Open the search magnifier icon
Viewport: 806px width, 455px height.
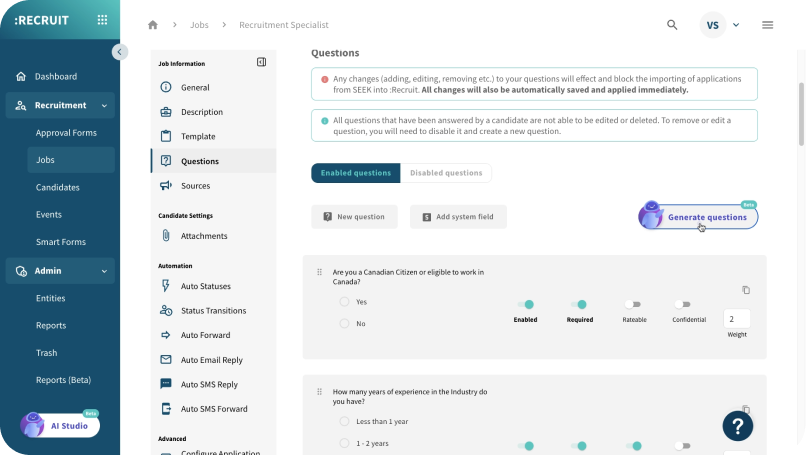coord(672,25)
